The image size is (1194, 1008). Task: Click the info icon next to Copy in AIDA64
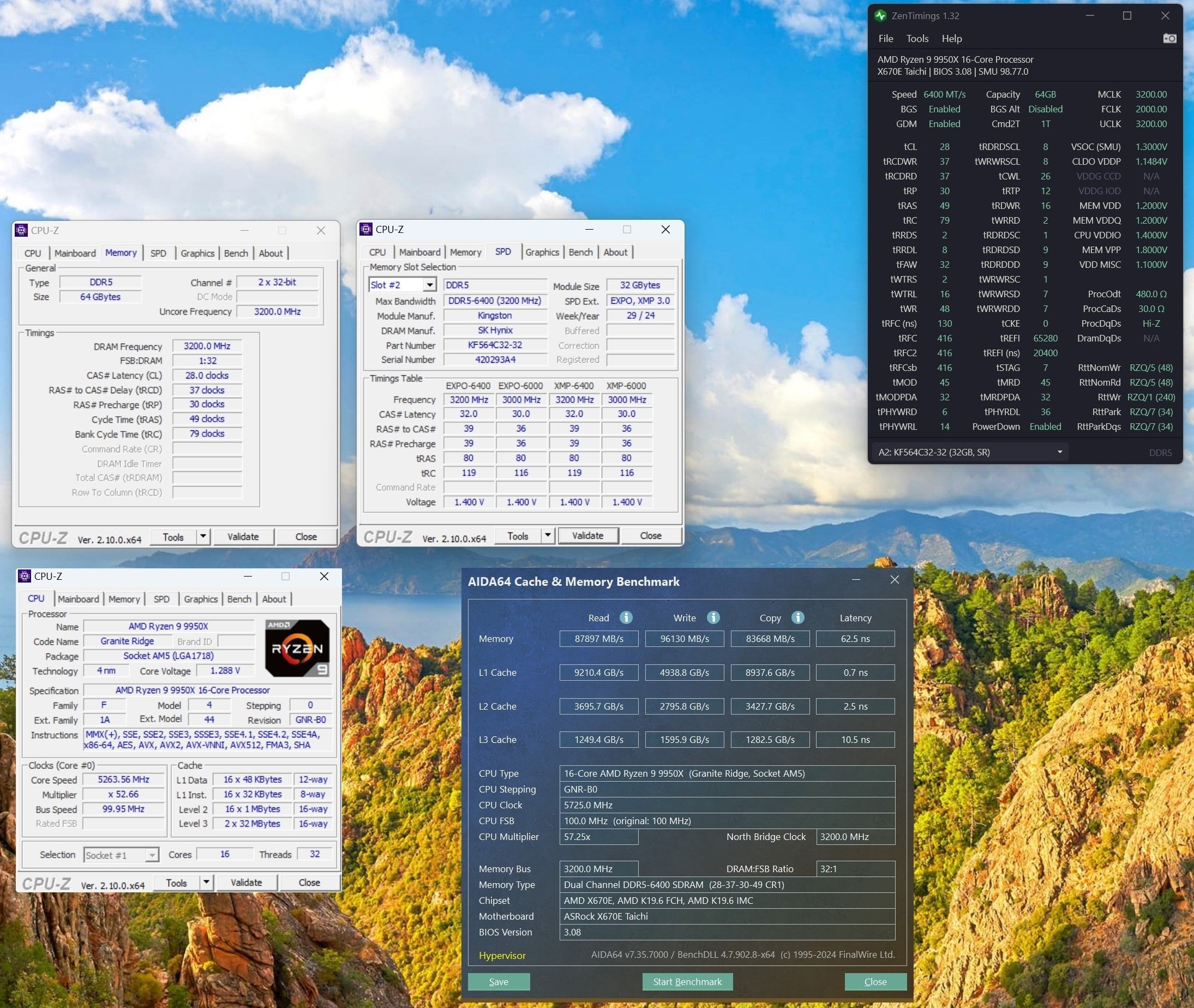tap(798, 617)
